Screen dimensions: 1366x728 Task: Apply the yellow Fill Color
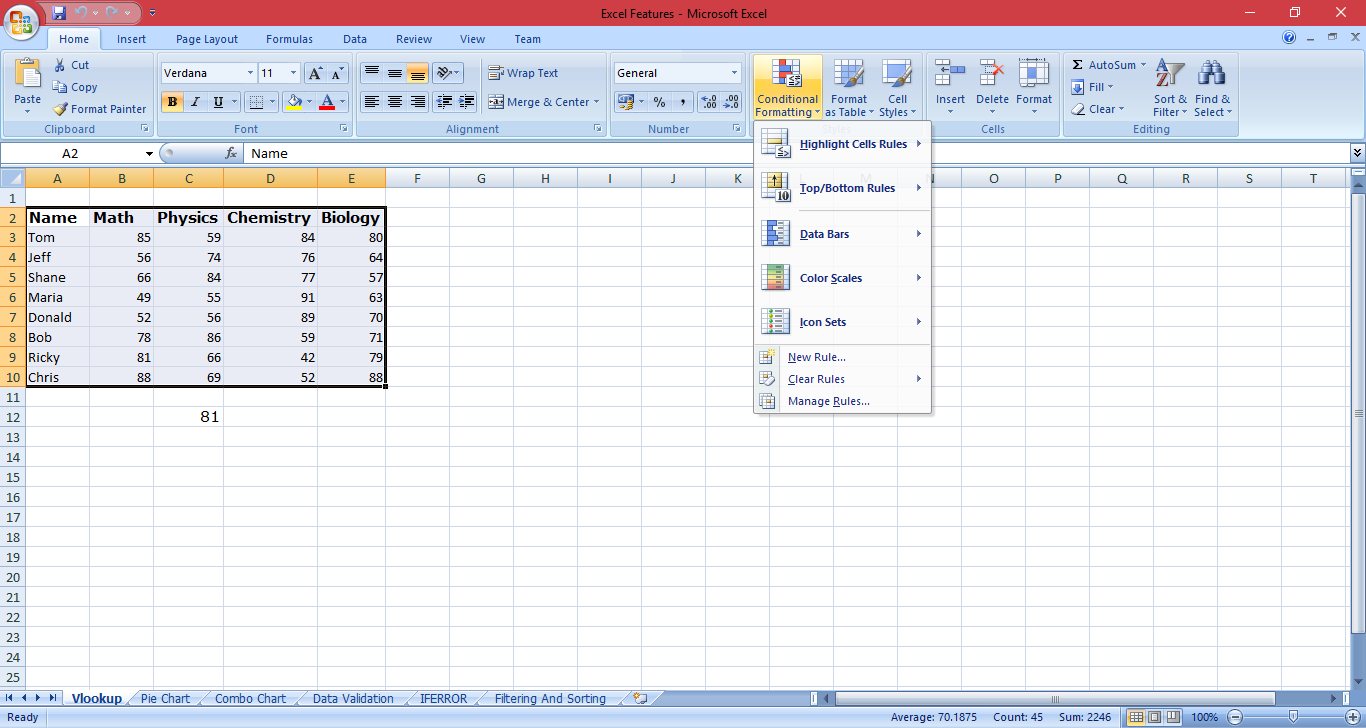pyautogui.click(x=293, y=102)
